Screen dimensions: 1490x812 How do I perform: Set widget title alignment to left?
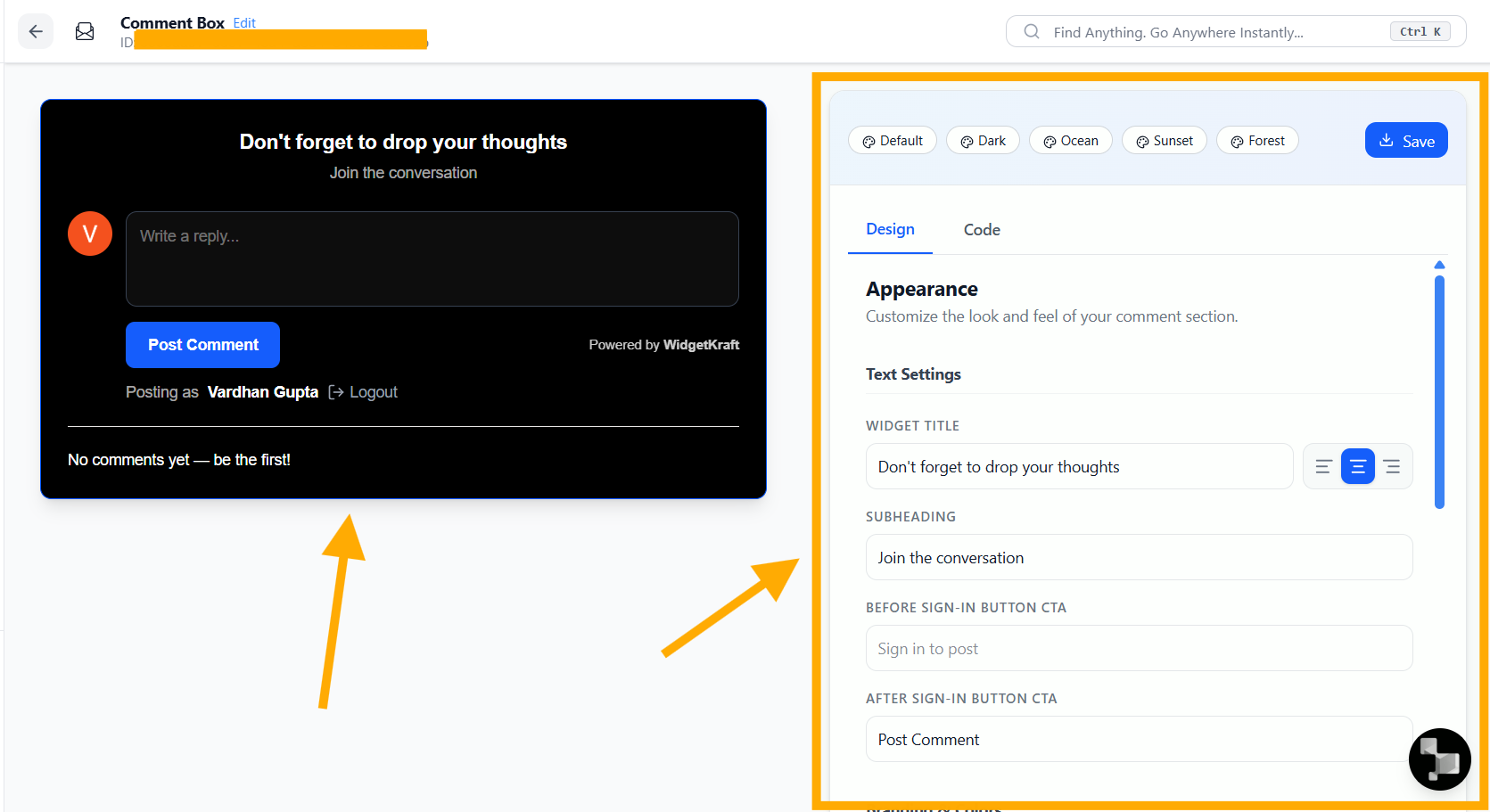[x=1323, y=466]
